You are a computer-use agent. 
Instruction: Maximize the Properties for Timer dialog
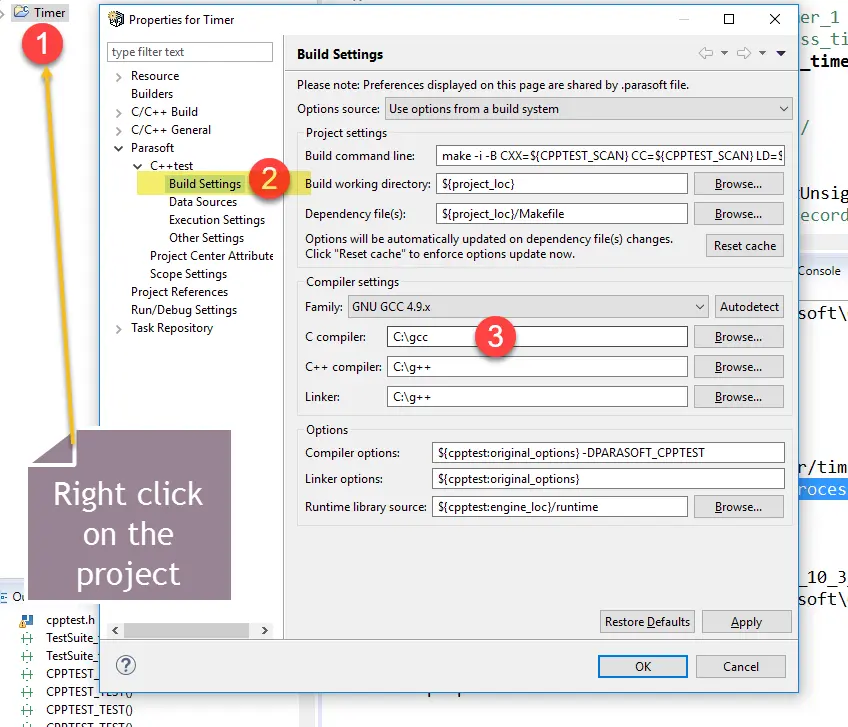[x=728, y=19]
